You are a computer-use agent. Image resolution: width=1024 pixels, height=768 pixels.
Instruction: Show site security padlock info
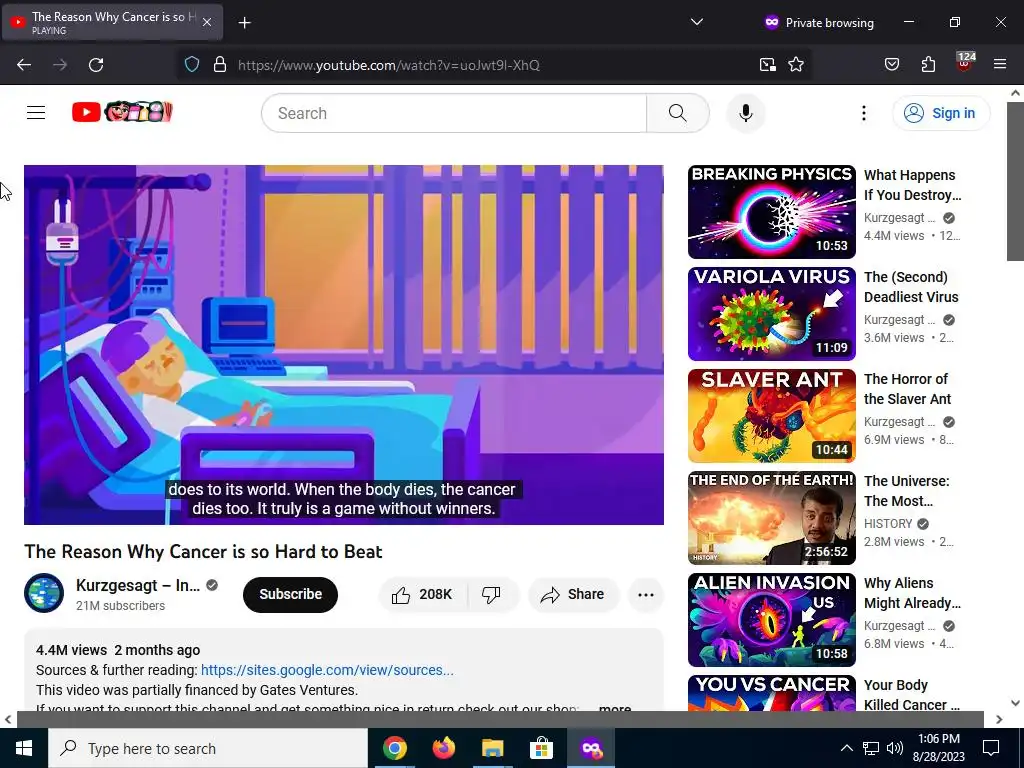pyautogui.click(x=220, y=65)
